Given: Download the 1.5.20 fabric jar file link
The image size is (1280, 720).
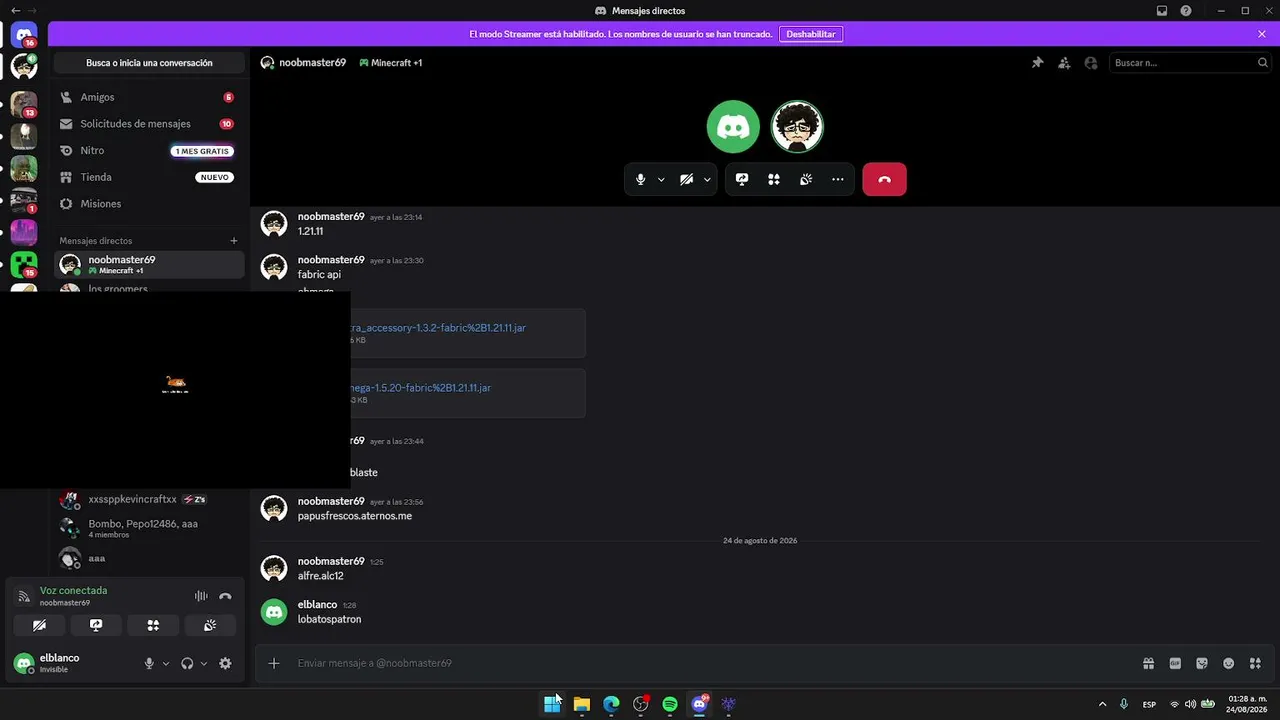Looking at the screenshot, I should 421,388.
